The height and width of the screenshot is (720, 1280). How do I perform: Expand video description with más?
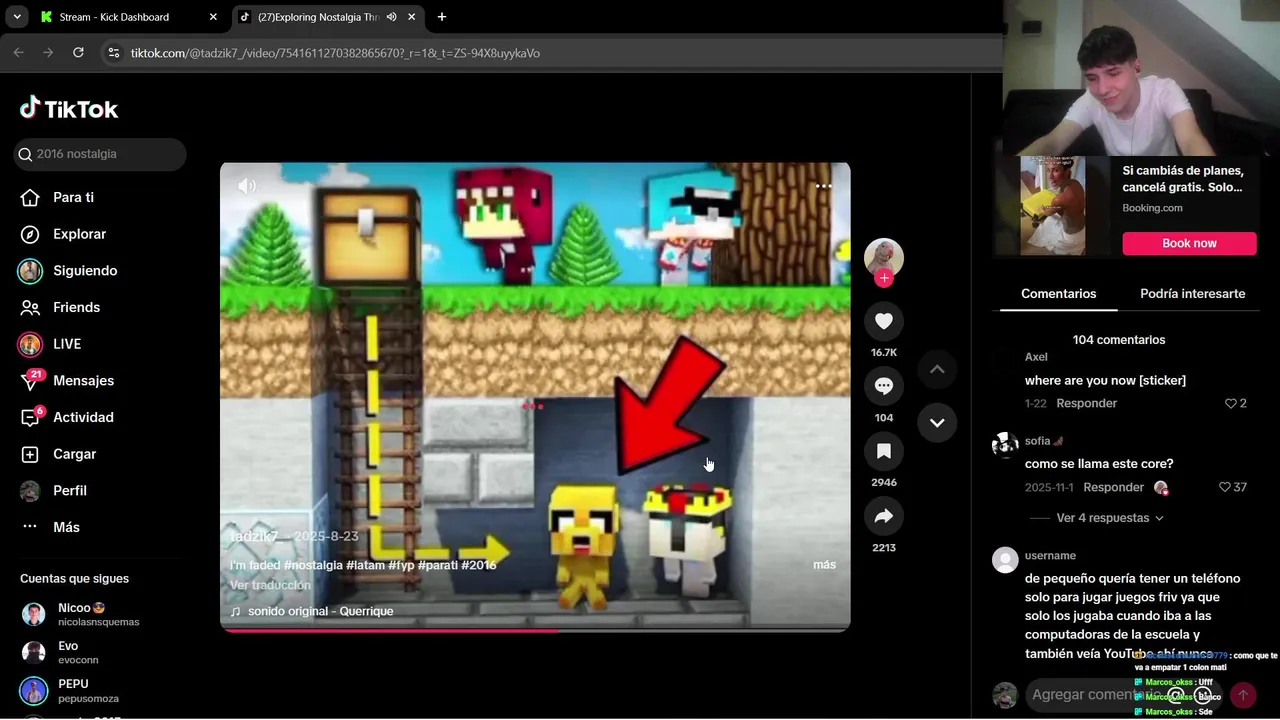click(x=824, y=565)
